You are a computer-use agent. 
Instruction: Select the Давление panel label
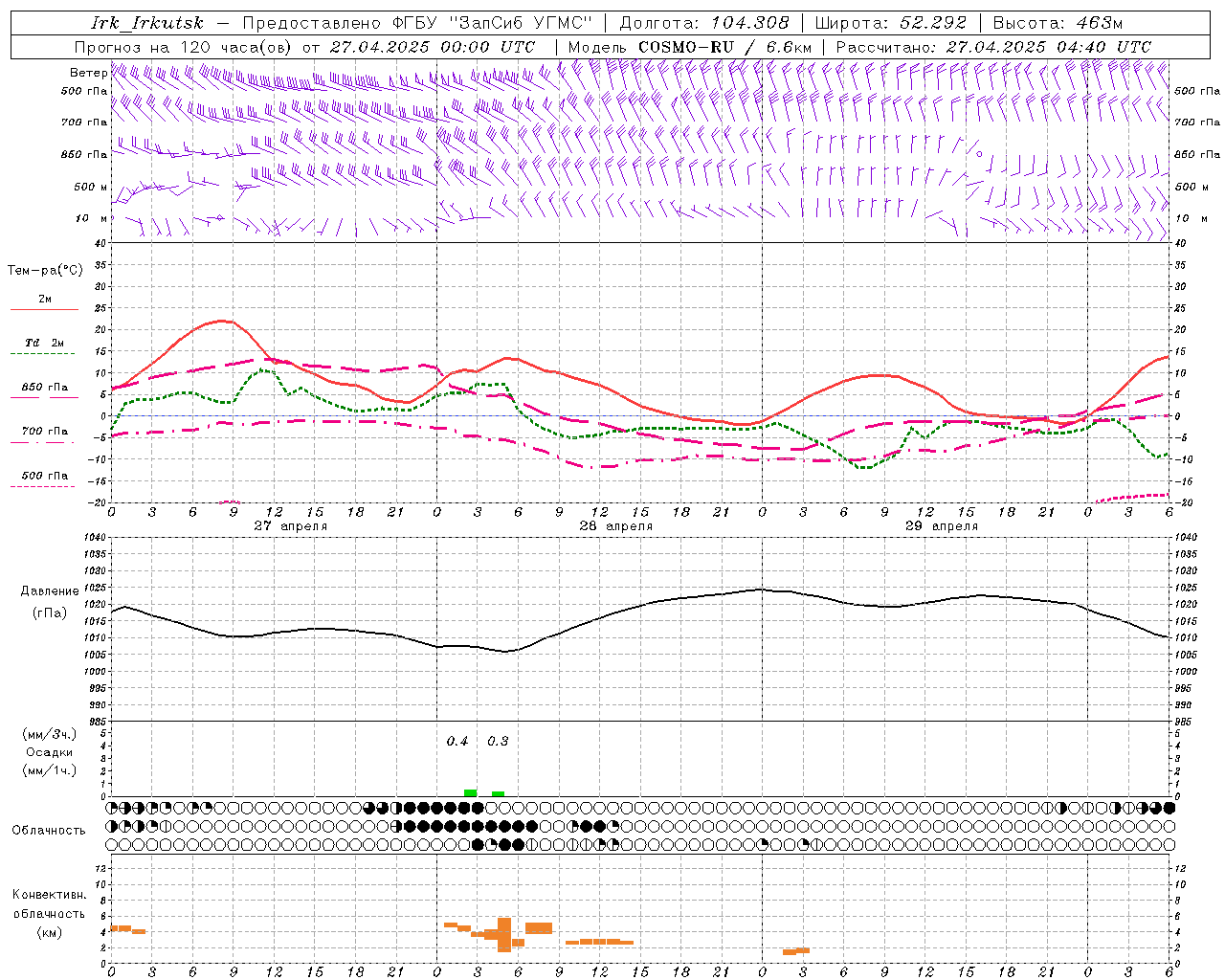pyautogui.click(x=50, y=591)
